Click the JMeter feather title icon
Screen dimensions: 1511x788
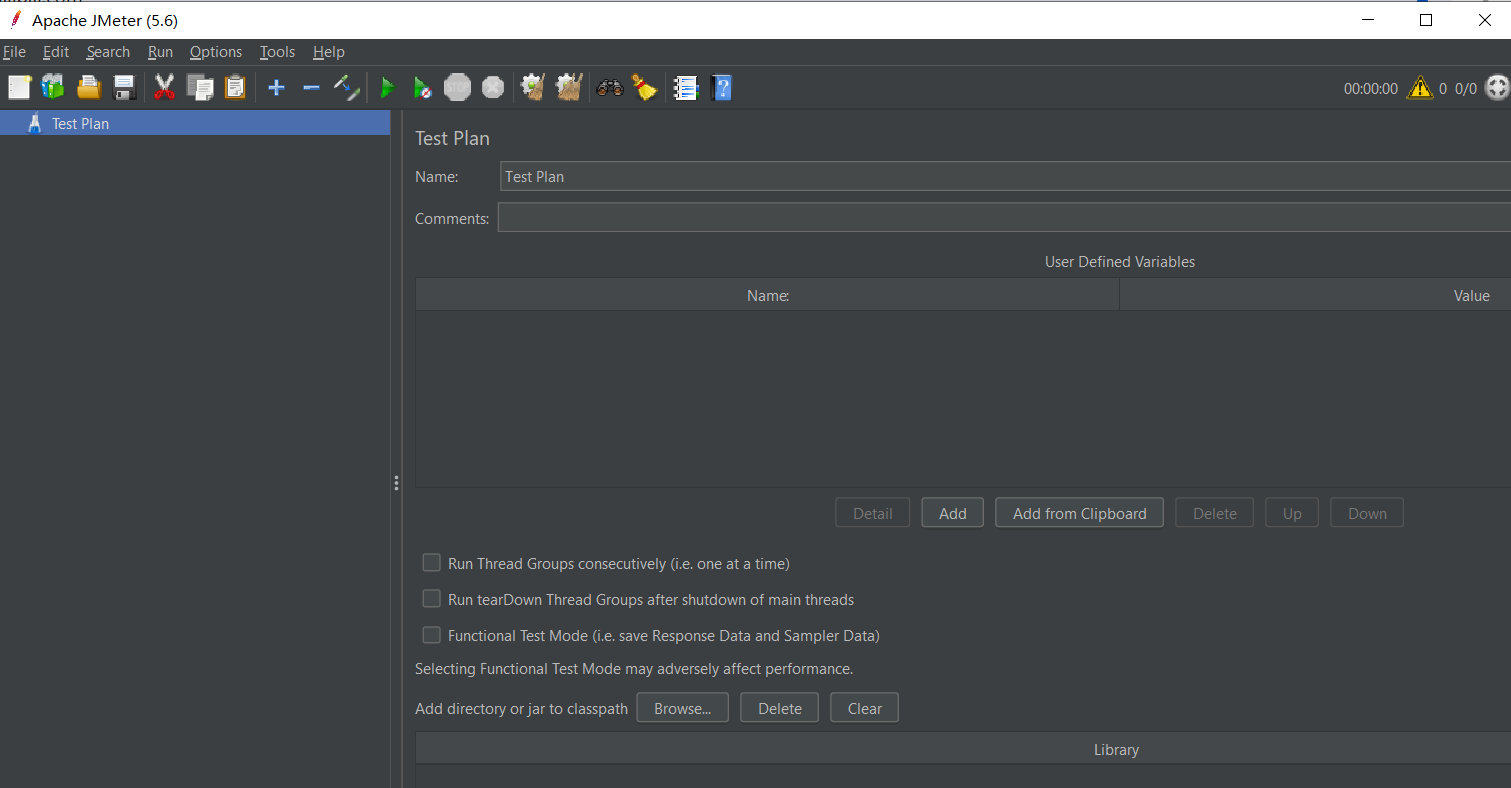click(15, 19)
